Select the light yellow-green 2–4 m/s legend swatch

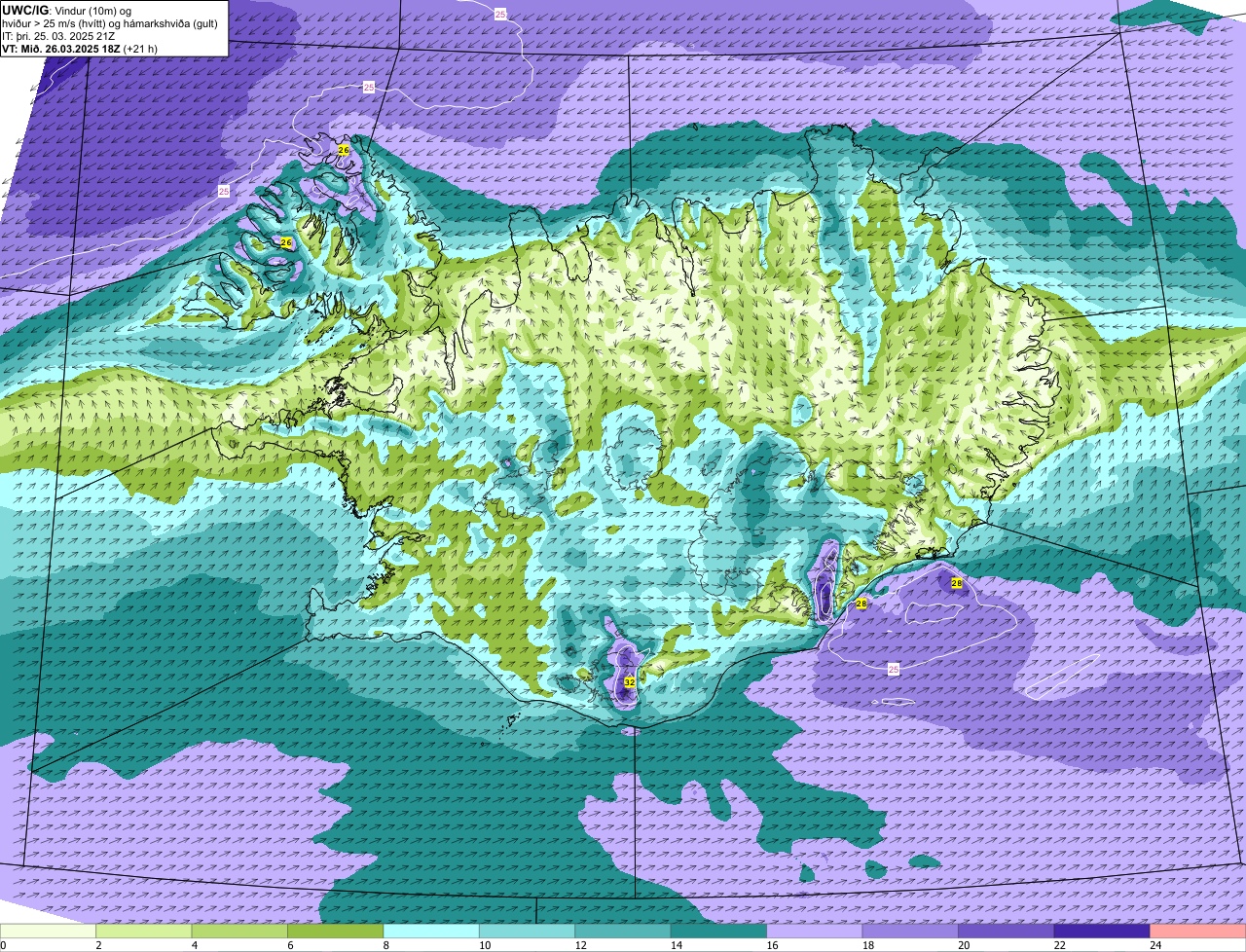144,932
